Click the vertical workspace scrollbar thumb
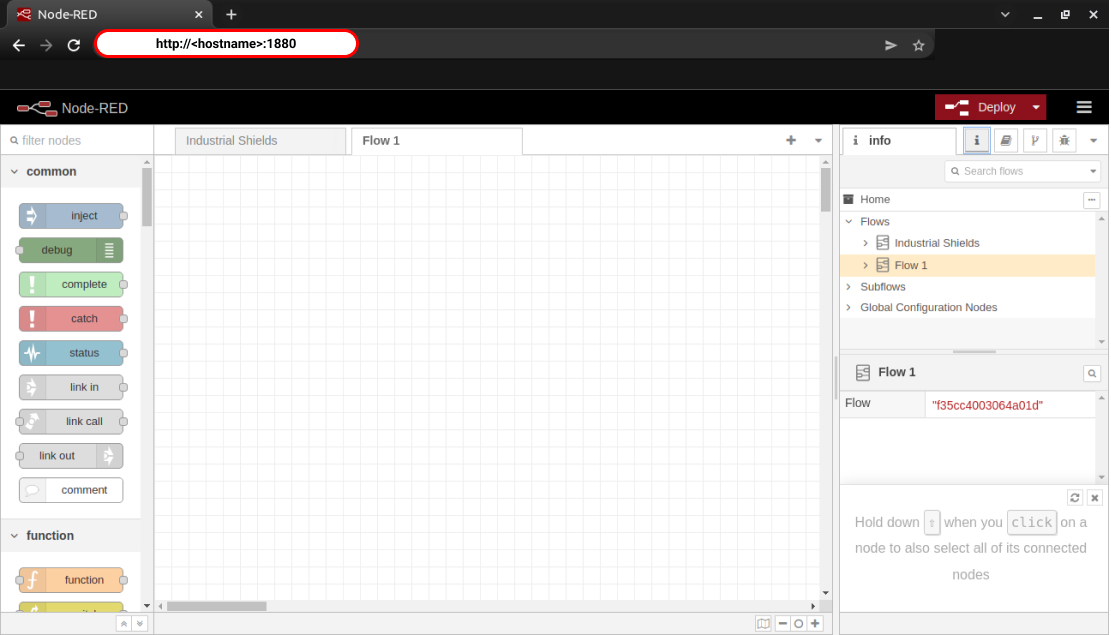The height and width of the screenshot is (635, 1111). (825, 190)
